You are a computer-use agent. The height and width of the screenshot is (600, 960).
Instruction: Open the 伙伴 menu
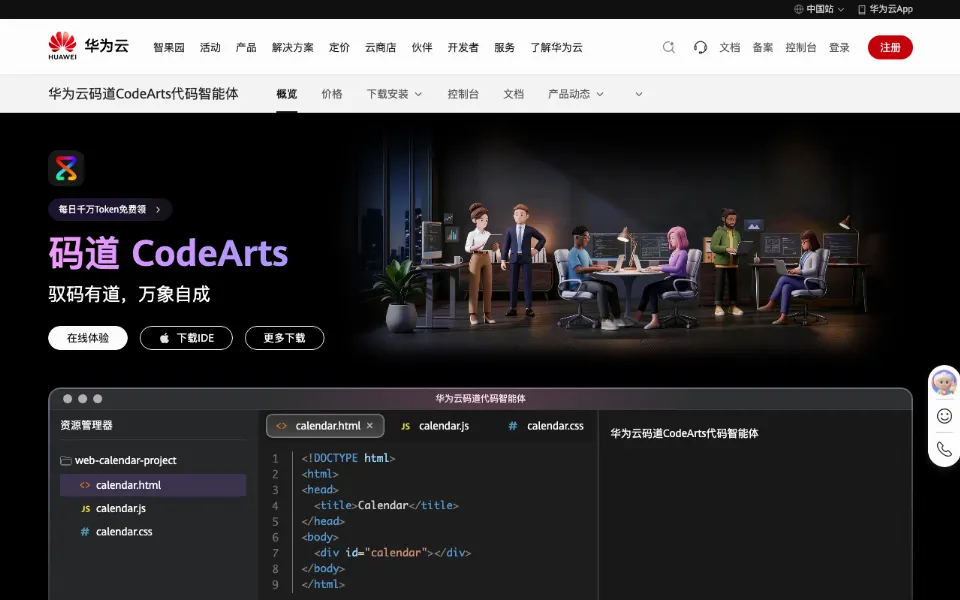[x=422, y=47]
